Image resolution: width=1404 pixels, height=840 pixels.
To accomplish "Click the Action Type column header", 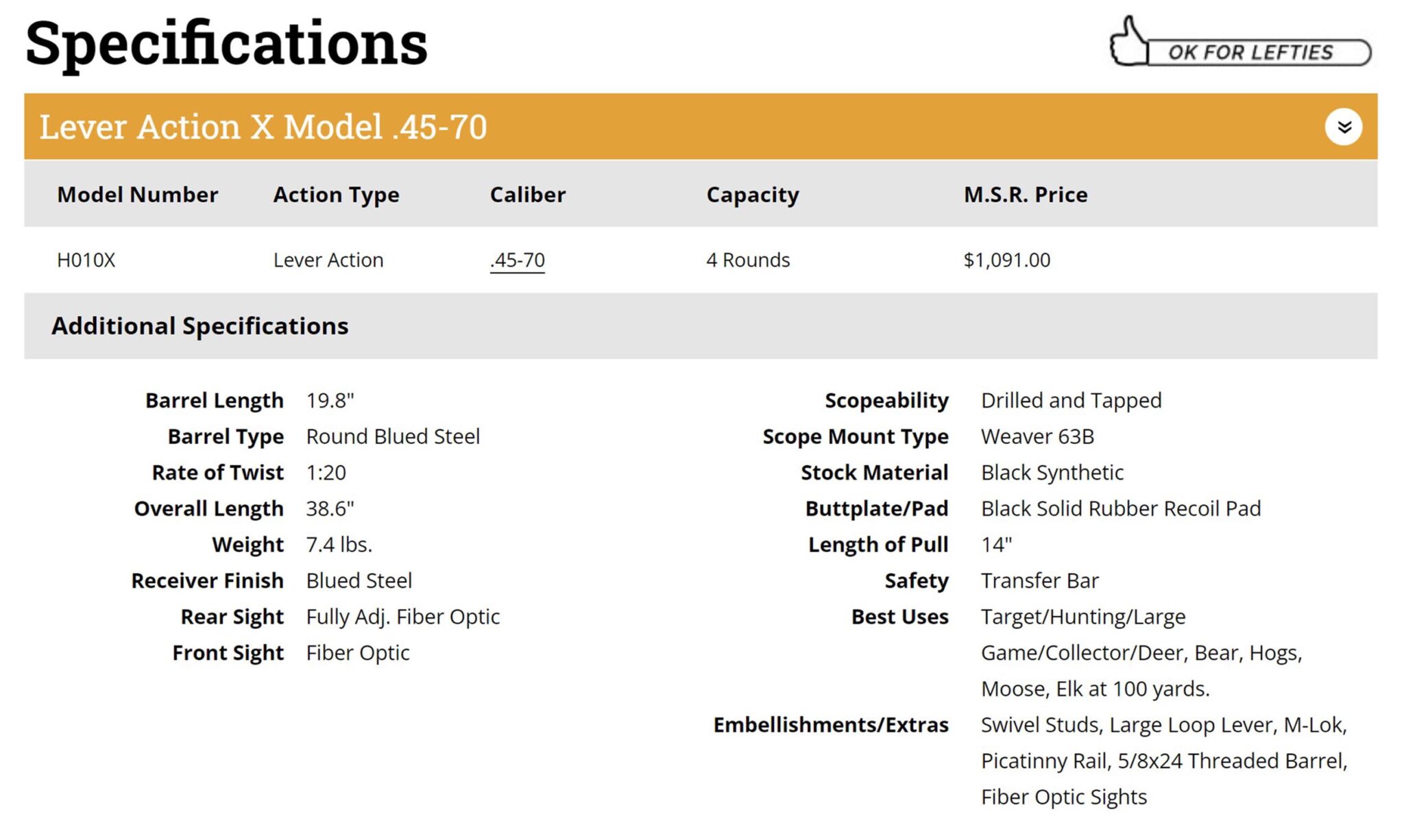I will pos(336,195).
